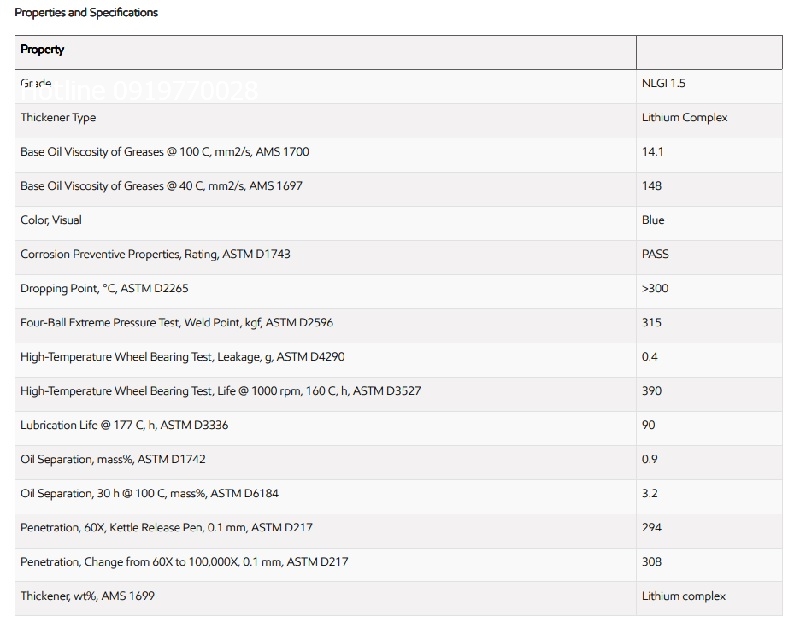This screenshot has width=806, height=644.
Task: Select the Dropping Point row label
Action: coord(104,288)
